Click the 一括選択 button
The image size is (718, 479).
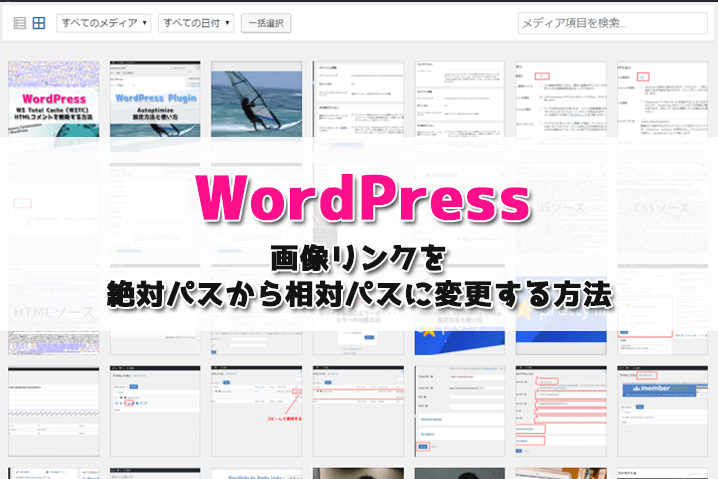tap(266, 23)
